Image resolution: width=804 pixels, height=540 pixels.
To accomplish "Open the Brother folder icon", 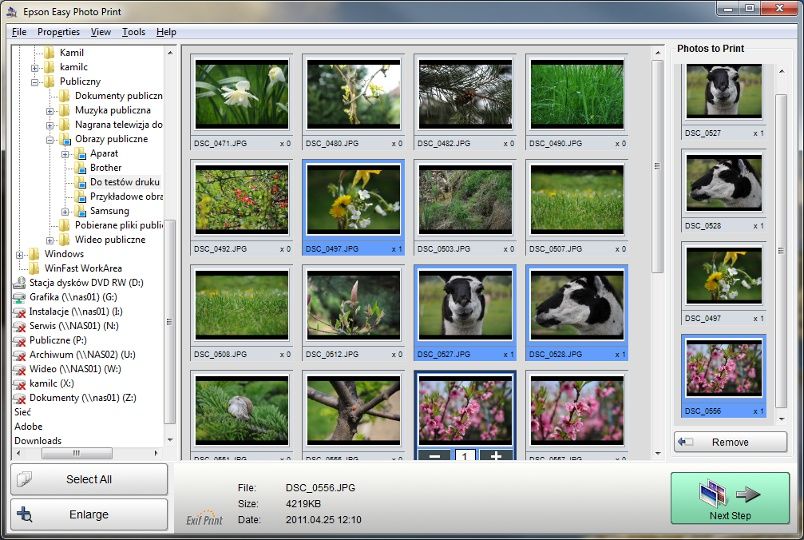I will click(80, 168).
